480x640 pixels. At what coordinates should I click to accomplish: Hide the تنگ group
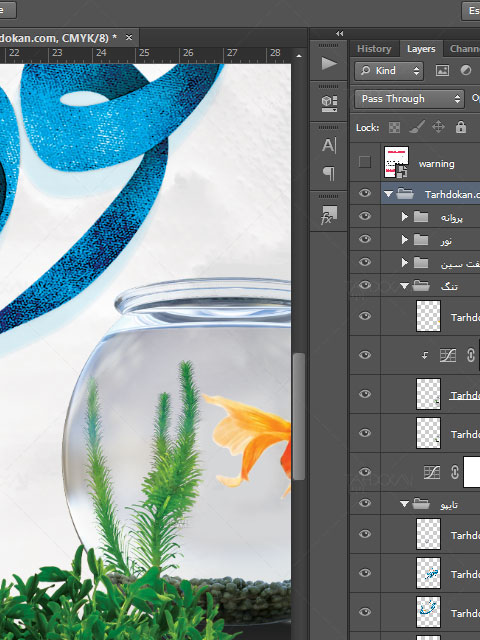[365, 285]
